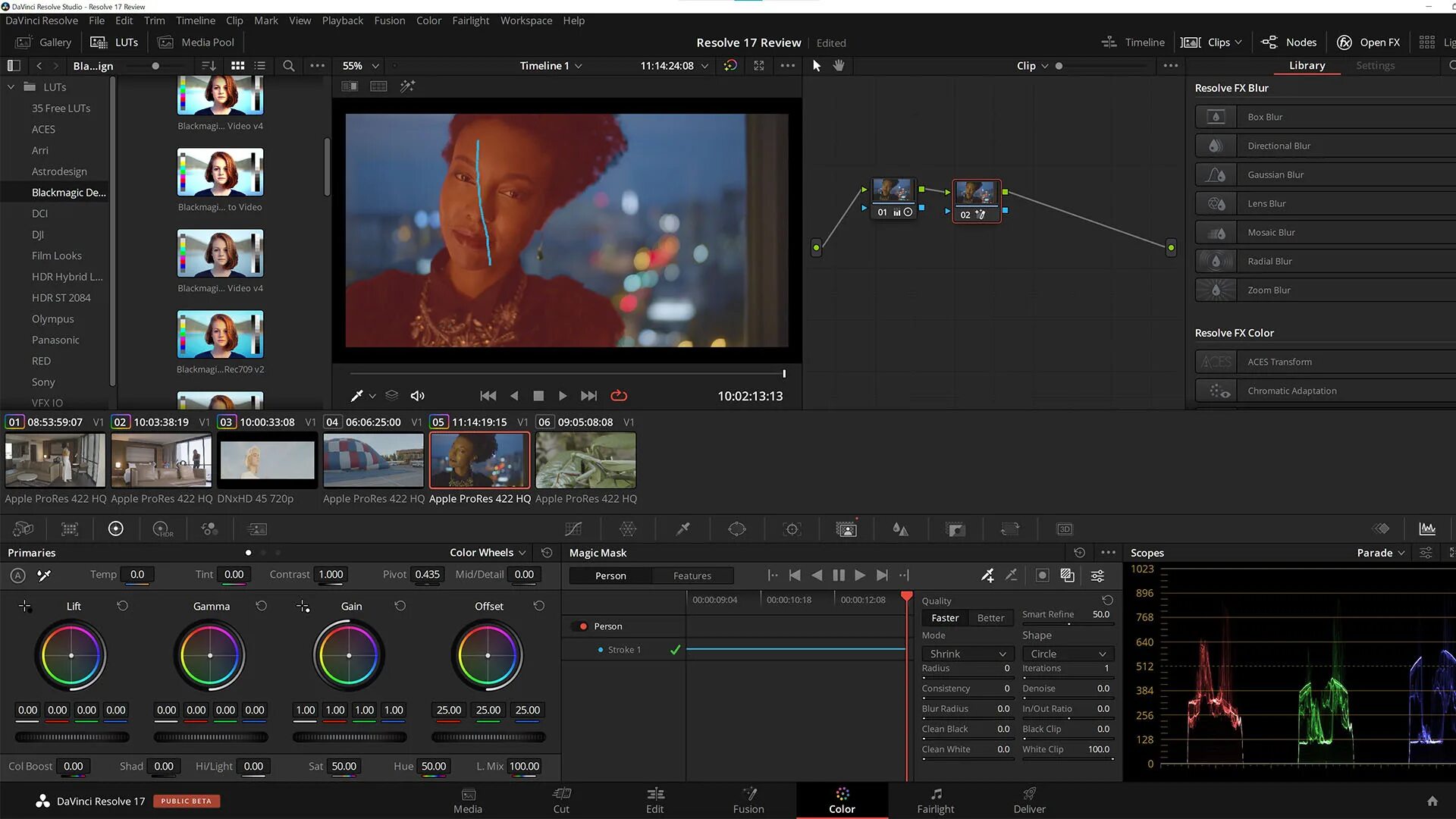Switch LUT browser to thumbnail grid view
The height and width of the screenshot is (819, 1456).
tap(237, 66)
